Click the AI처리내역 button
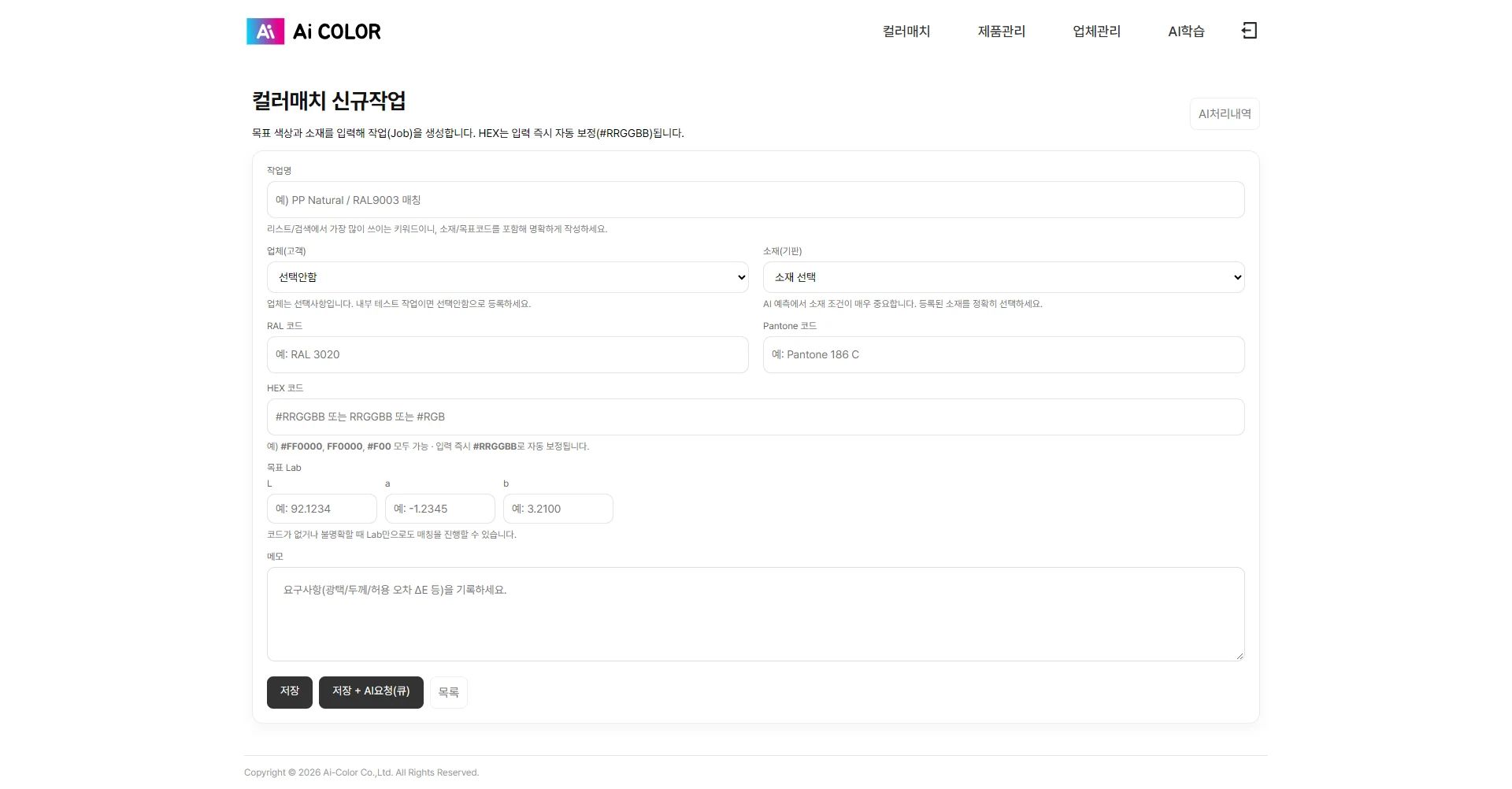This screenshot has width=1512, height=789. [1225, 114]
